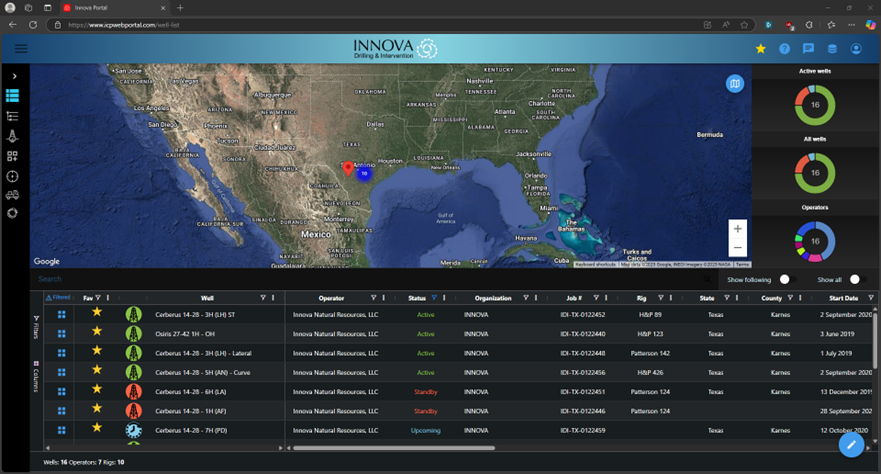This screenshot has width=881, height=474.
Task: Open the Filters side panel tab
Action: point(37,325)
